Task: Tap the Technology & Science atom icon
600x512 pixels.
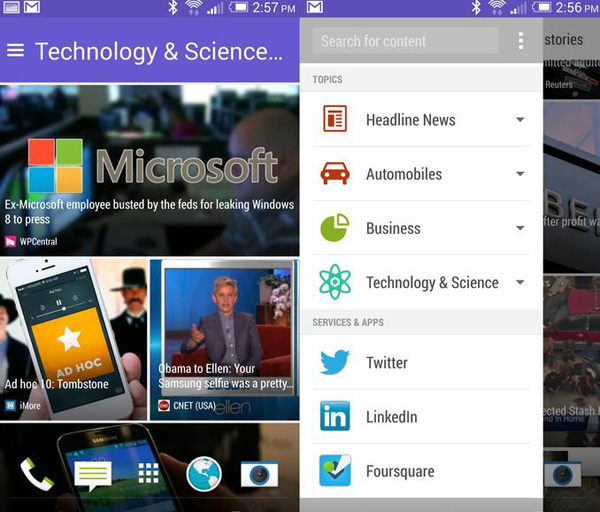Action: (x=335, y=282)
